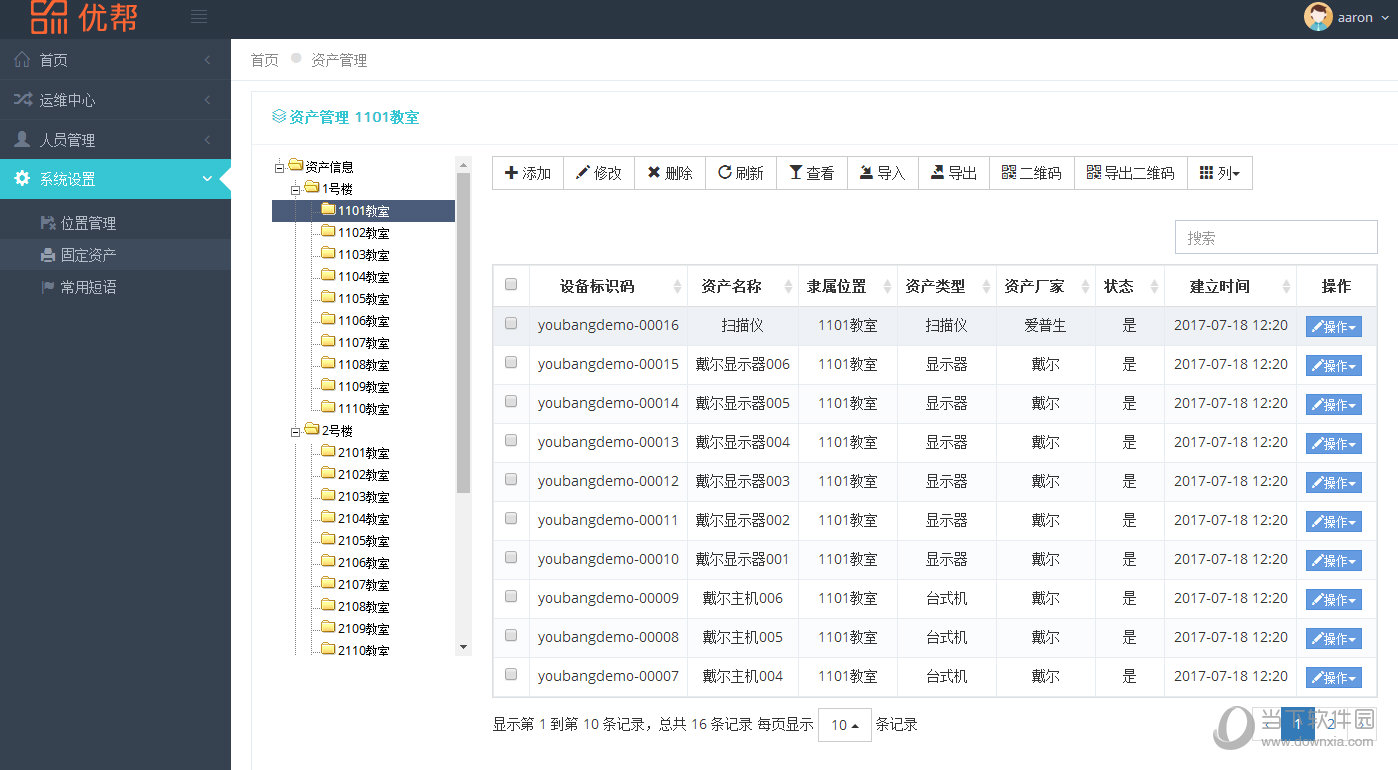Sort by 资产名称 column header

pyautogui.click(x=743, y=286)
